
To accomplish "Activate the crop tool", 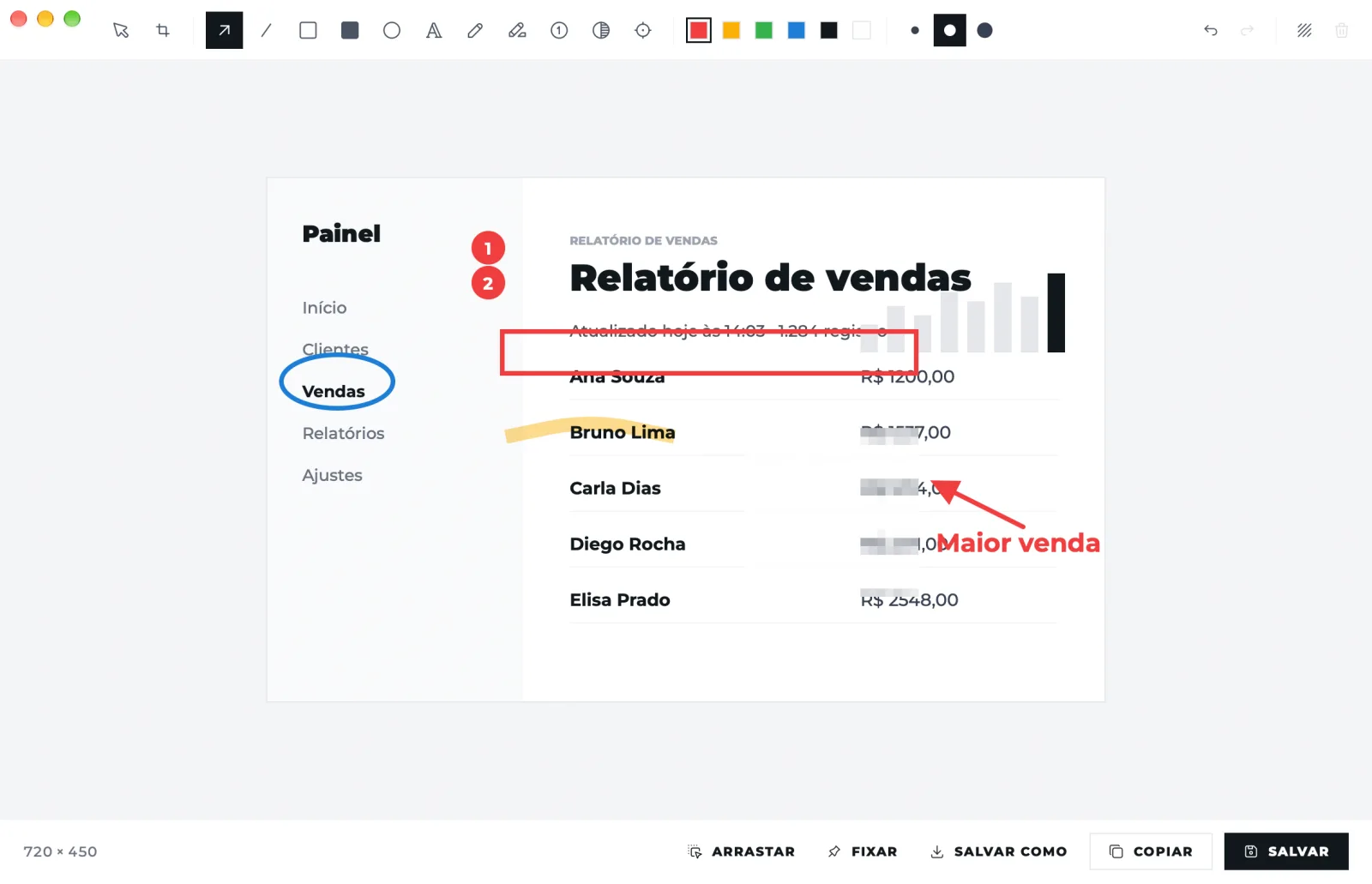I will click(163, 31).
